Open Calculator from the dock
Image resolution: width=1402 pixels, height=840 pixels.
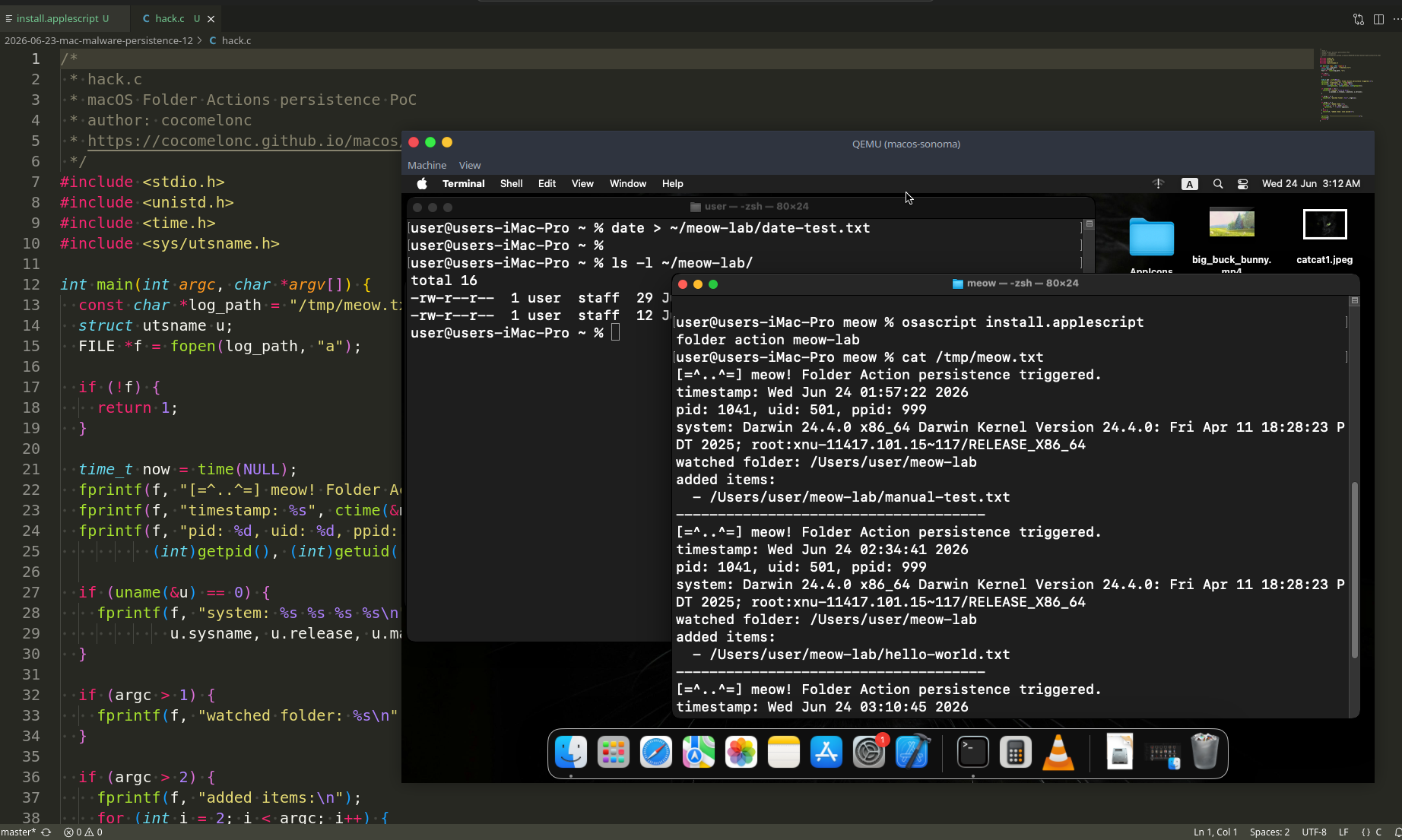[x=1015, y=753]
